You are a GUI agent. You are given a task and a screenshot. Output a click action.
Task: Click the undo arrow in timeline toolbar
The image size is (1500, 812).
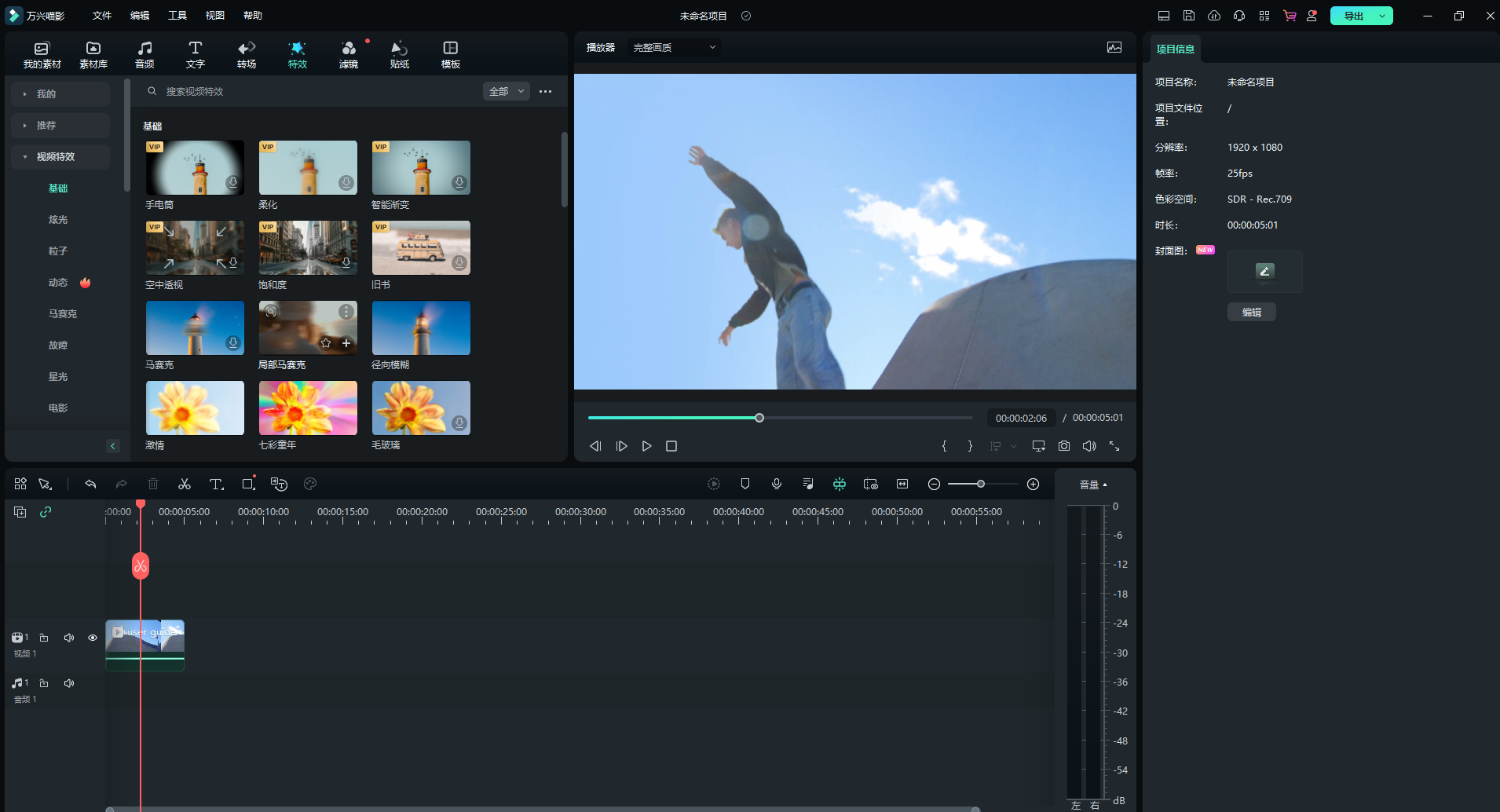90,485
